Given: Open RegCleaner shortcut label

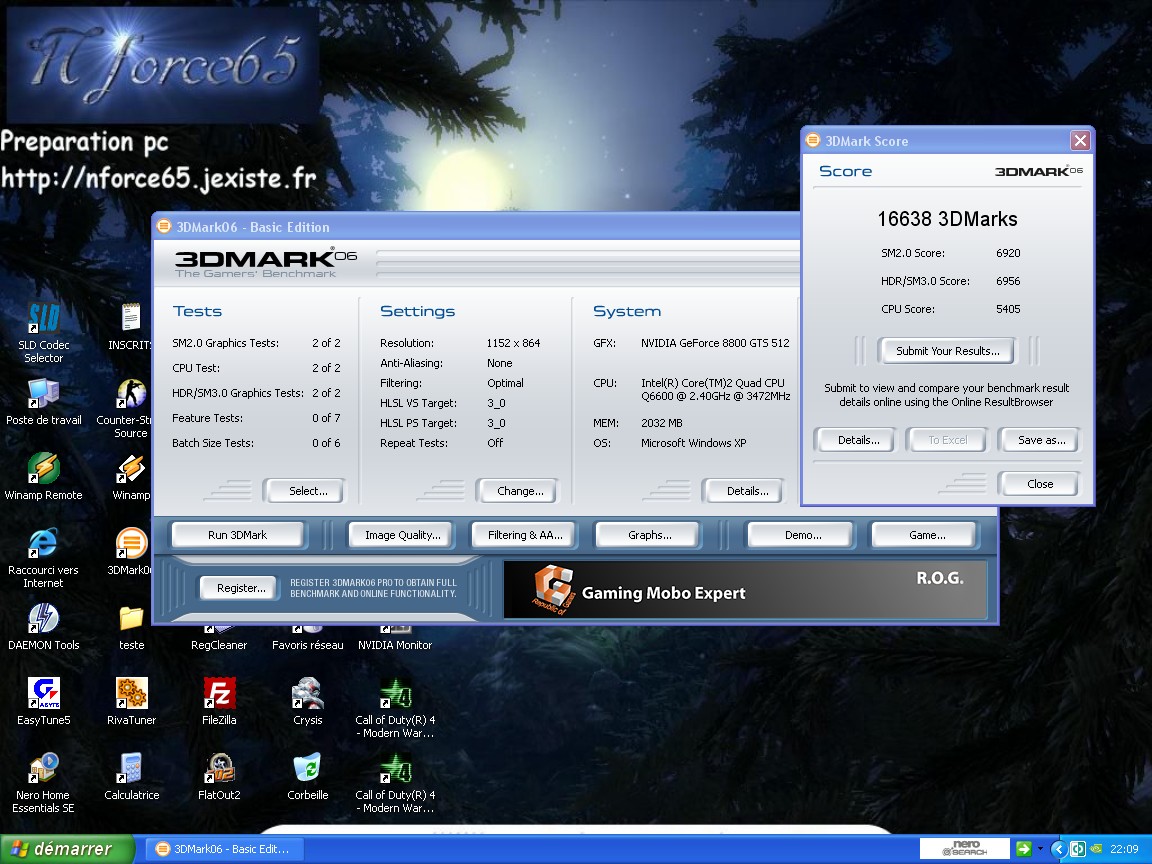Looking at the screenshot, I should pyautogui.click(x=219, y=645).
